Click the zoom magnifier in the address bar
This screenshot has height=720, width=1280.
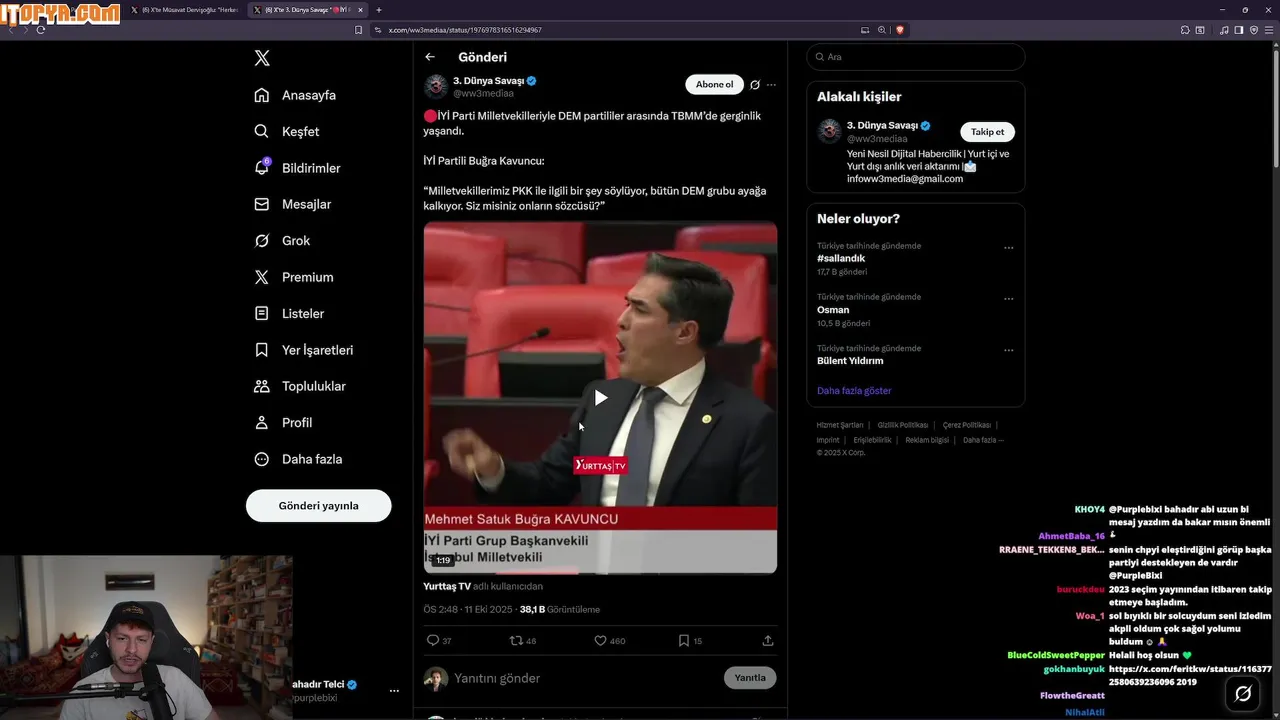point(882,30)
